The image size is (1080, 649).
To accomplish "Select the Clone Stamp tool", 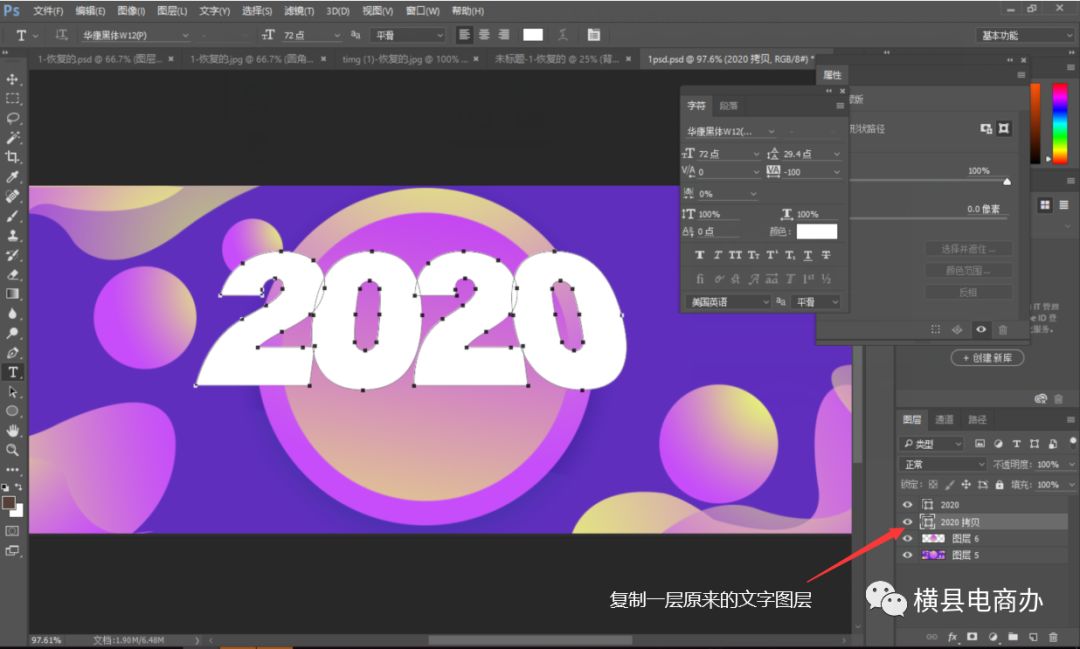I will (12, 236).
